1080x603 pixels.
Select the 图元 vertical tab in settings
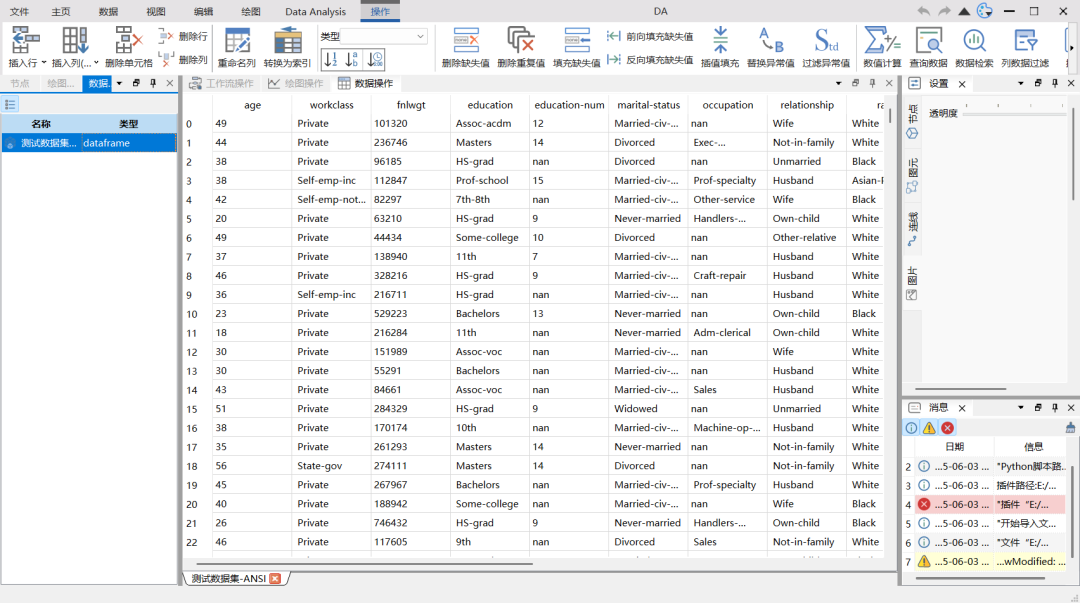coord(913,176)
